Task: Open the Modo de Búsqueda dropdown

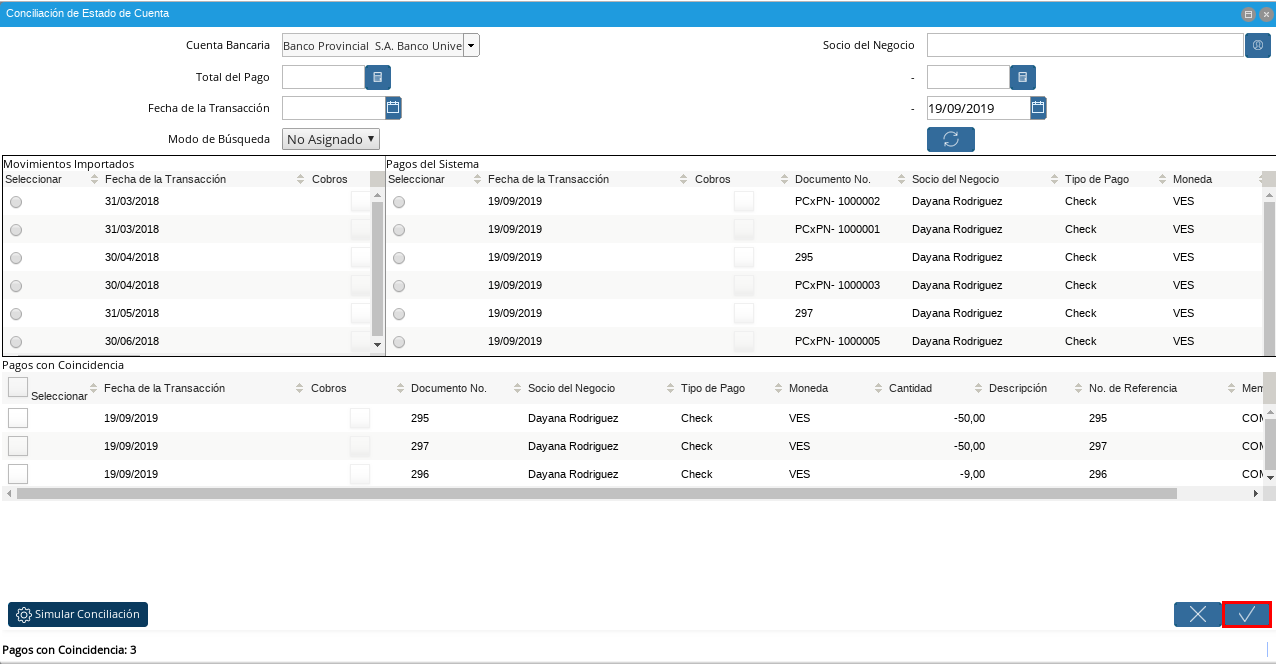Action: tap(331, 139)
